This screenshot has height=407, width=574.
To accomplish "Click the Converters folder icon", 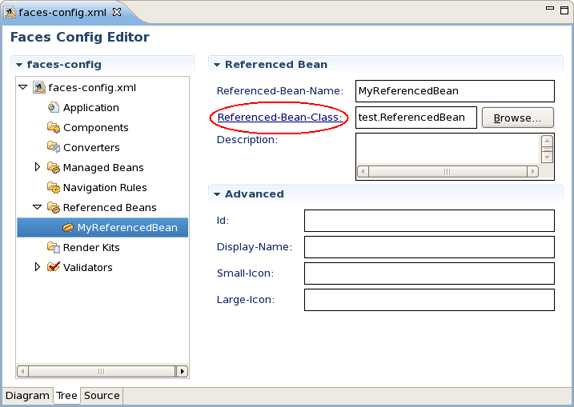I will (x=53, y=147).
